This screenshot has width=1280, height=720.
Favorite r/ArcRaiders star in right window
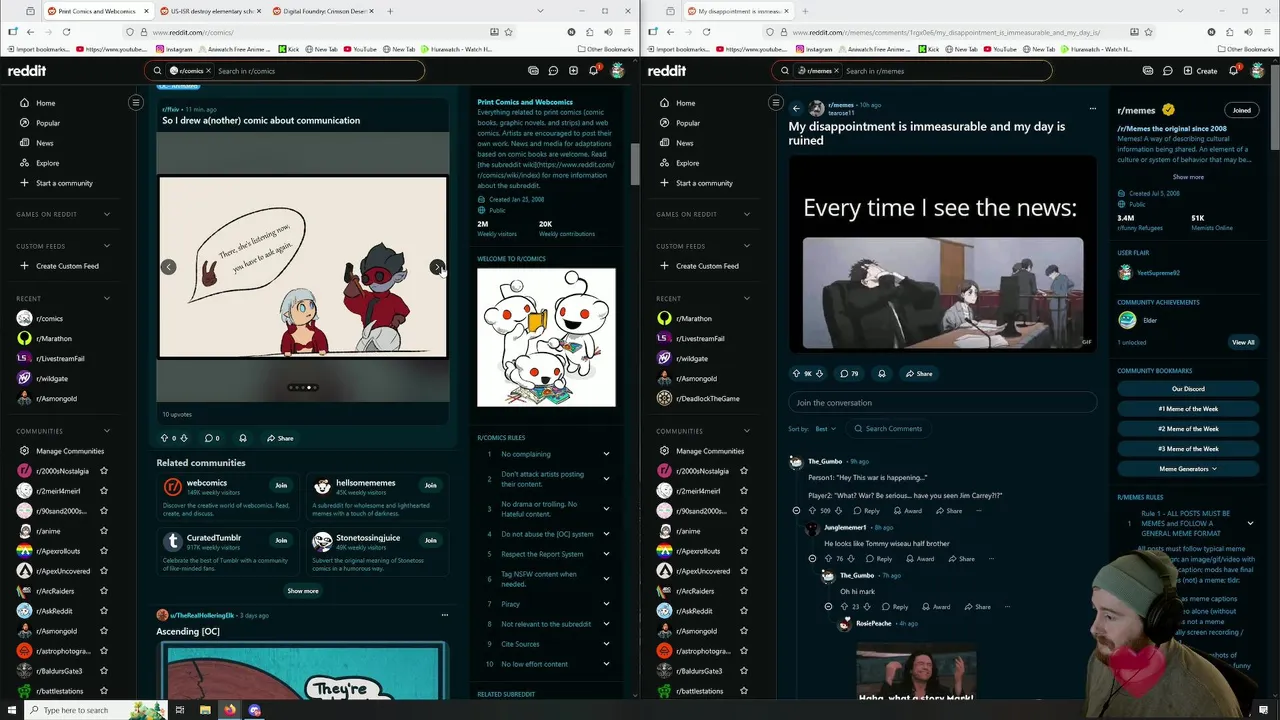click(x=744, y=591)
